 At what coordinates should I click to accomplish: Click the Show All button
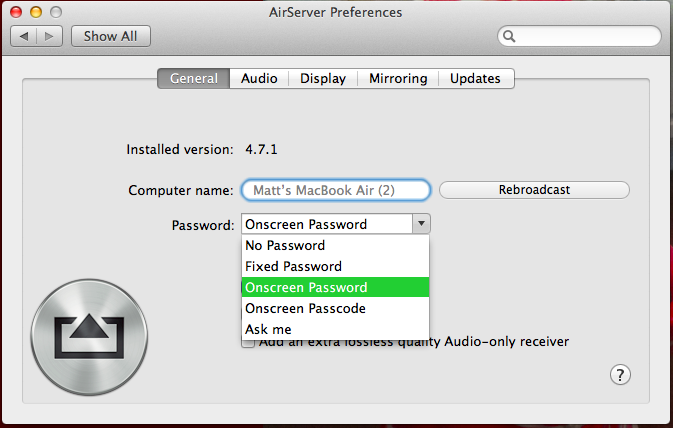(x=110, y=36)
